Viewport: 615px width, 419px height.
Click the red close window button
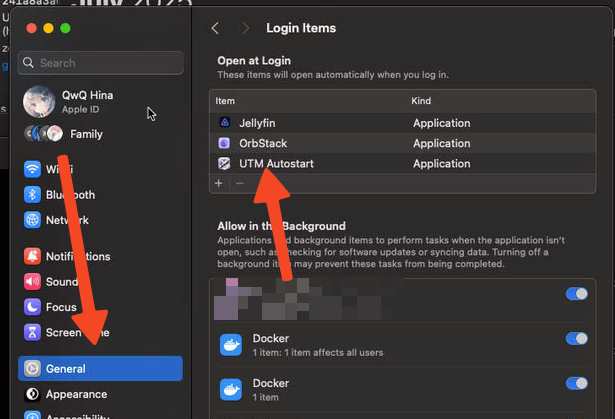pyautogui.click(x=31, y=28)
